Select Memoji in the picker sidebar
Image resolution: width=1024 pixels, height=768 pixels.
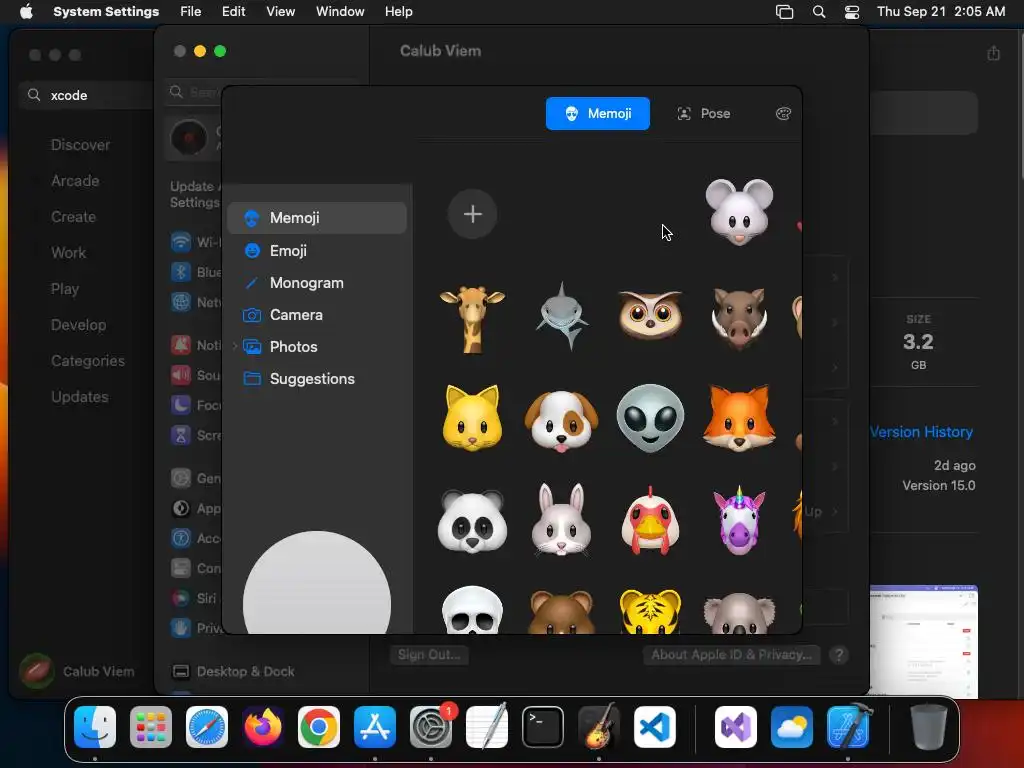[x=317, y=218]
